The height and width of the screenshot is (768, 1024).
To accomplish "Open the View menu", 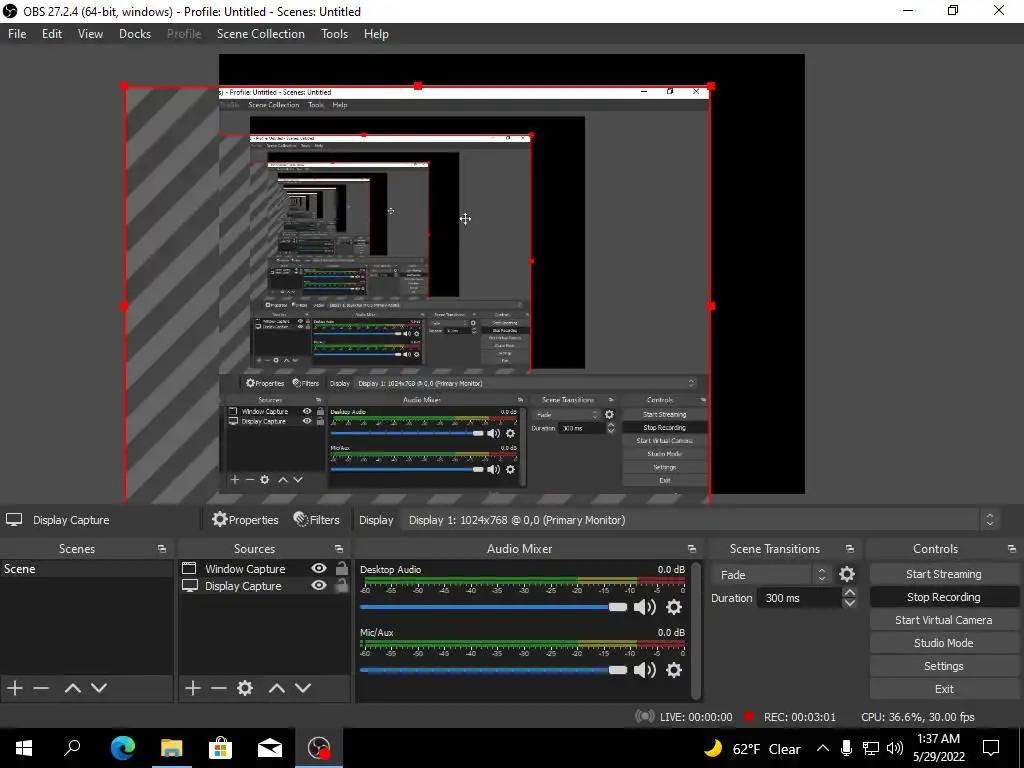I will (x=90, y=34).
